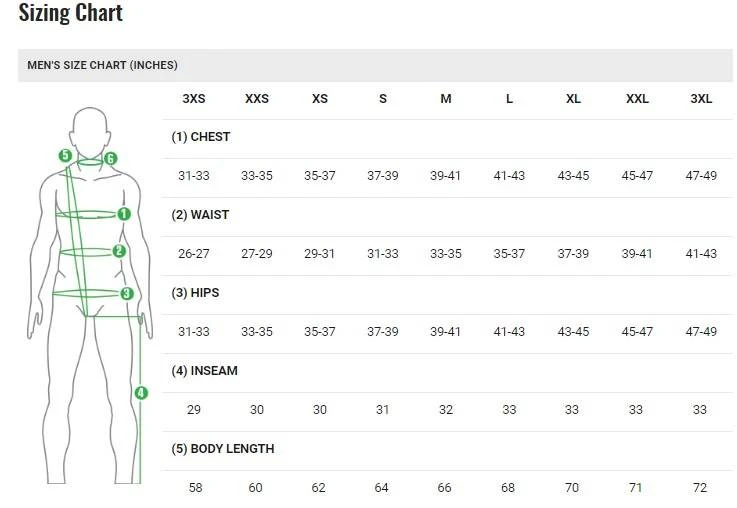Select the 3XL size column header

[701, 99]
